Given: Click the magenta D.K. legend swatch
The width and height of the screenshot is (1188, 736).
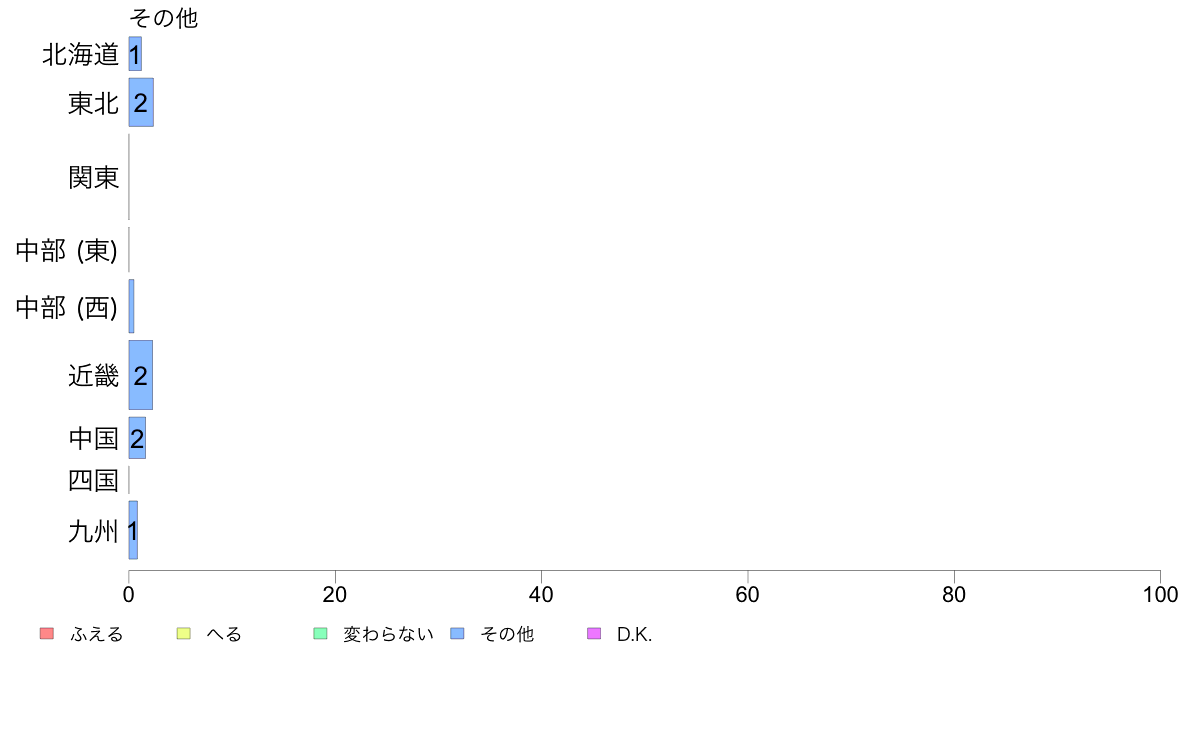Looking at the screenshot, I should [594, 634].
